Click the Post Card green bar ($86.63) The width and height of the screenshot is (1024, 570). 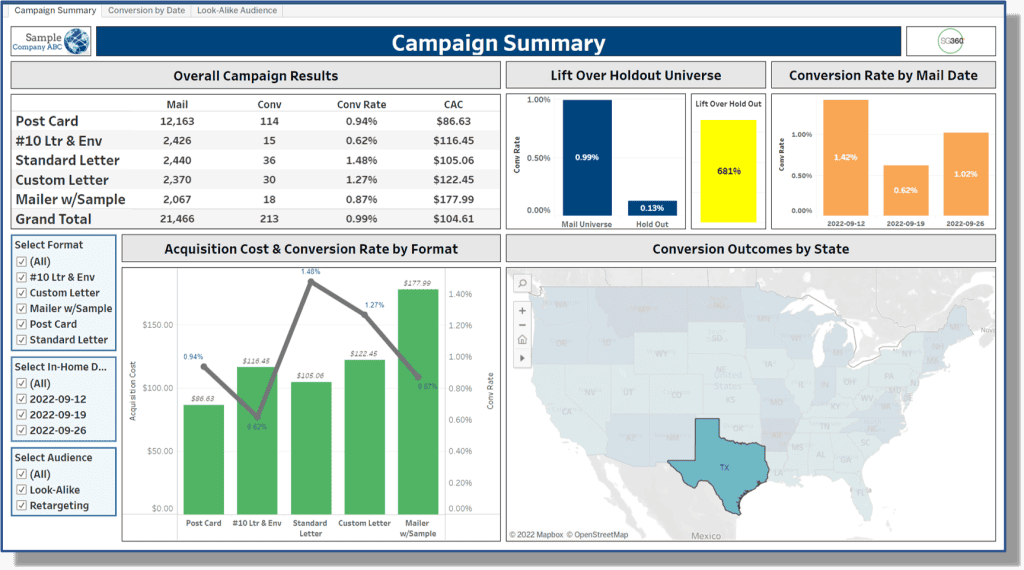[204, 460]
